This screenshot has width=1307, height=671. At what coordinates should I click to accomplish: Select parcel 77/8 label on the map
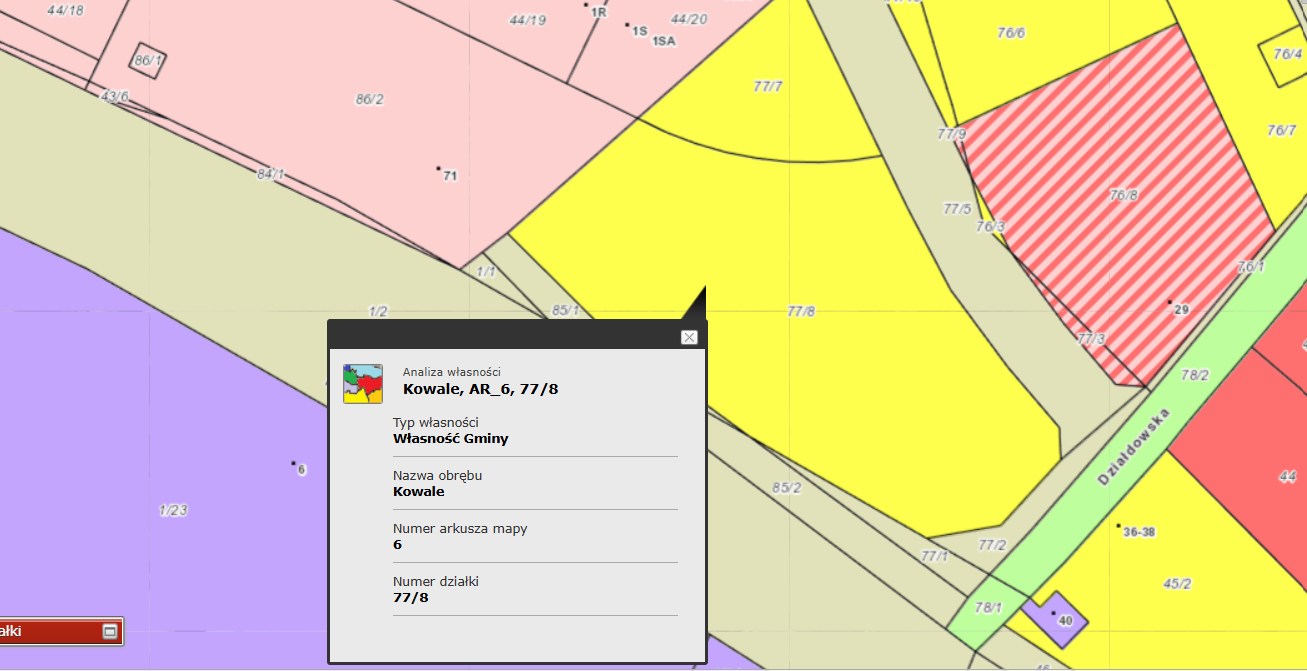coord(801,311)
